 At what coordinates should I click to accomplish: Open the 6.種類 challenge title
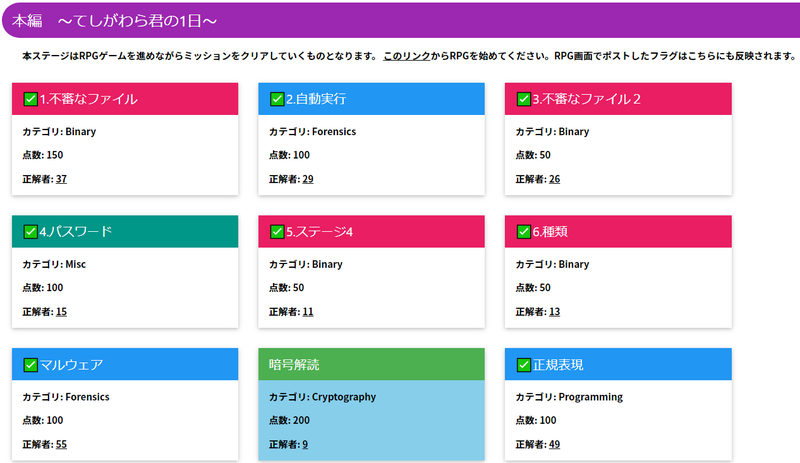(x=550, y=232)
